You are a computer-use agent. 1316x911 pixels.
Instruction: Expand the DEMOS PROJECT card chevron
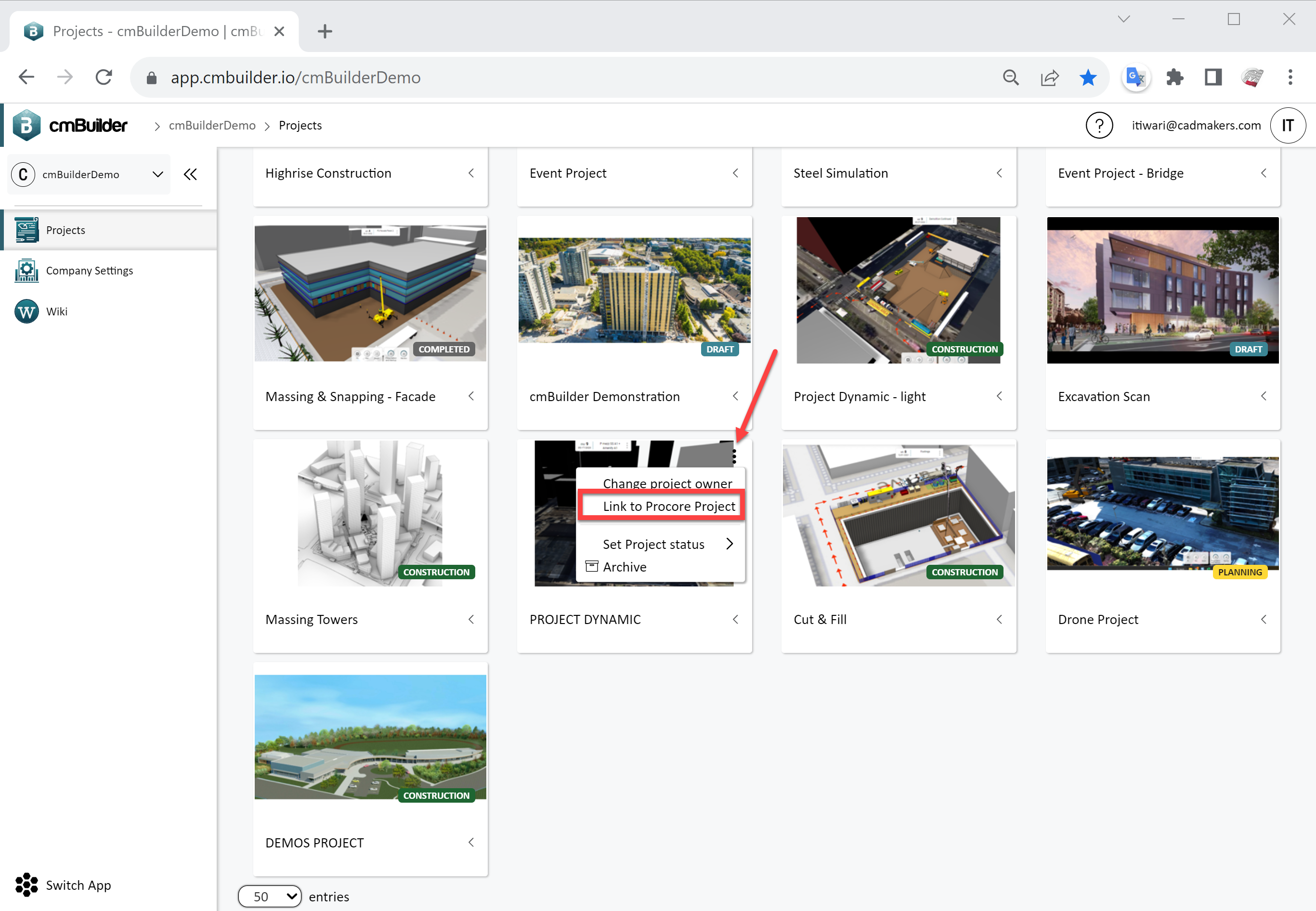471,843
